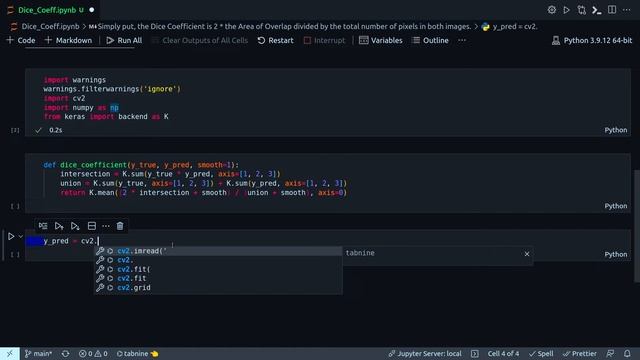Click the Run by Line icon in cell toolbar
Image resolution: width=640 pixels, height=360 pixels.
pyautogui.click(x=43, y=226)
